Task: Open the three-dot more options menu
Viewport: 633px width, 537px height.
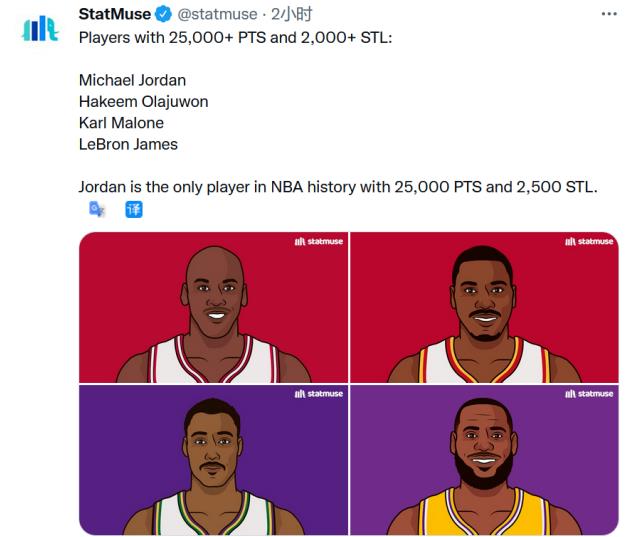Action: point(609,14)
